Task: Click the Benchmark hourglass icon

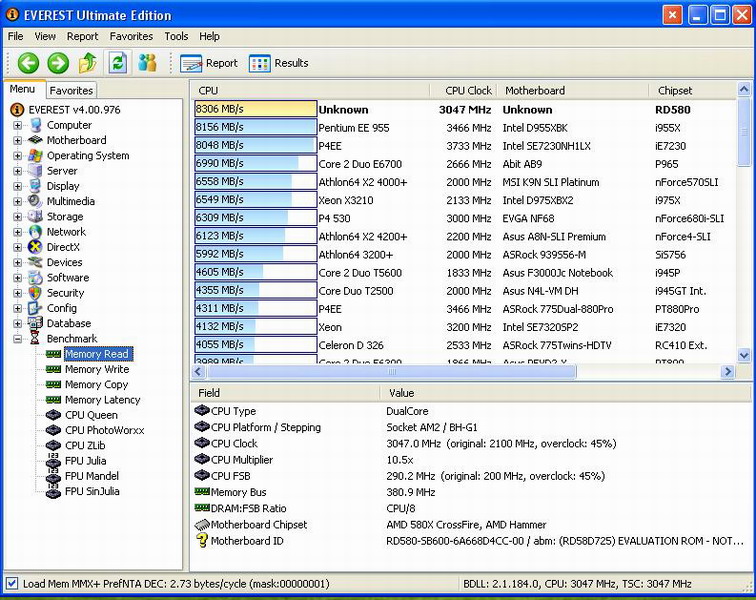Action: [x=35, y=339]
